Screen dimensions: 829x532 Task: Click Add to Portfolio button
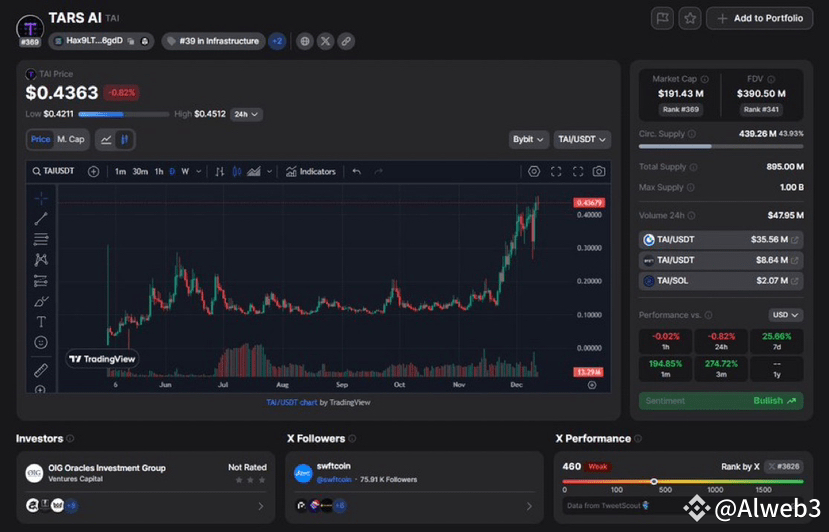point(760,18)
